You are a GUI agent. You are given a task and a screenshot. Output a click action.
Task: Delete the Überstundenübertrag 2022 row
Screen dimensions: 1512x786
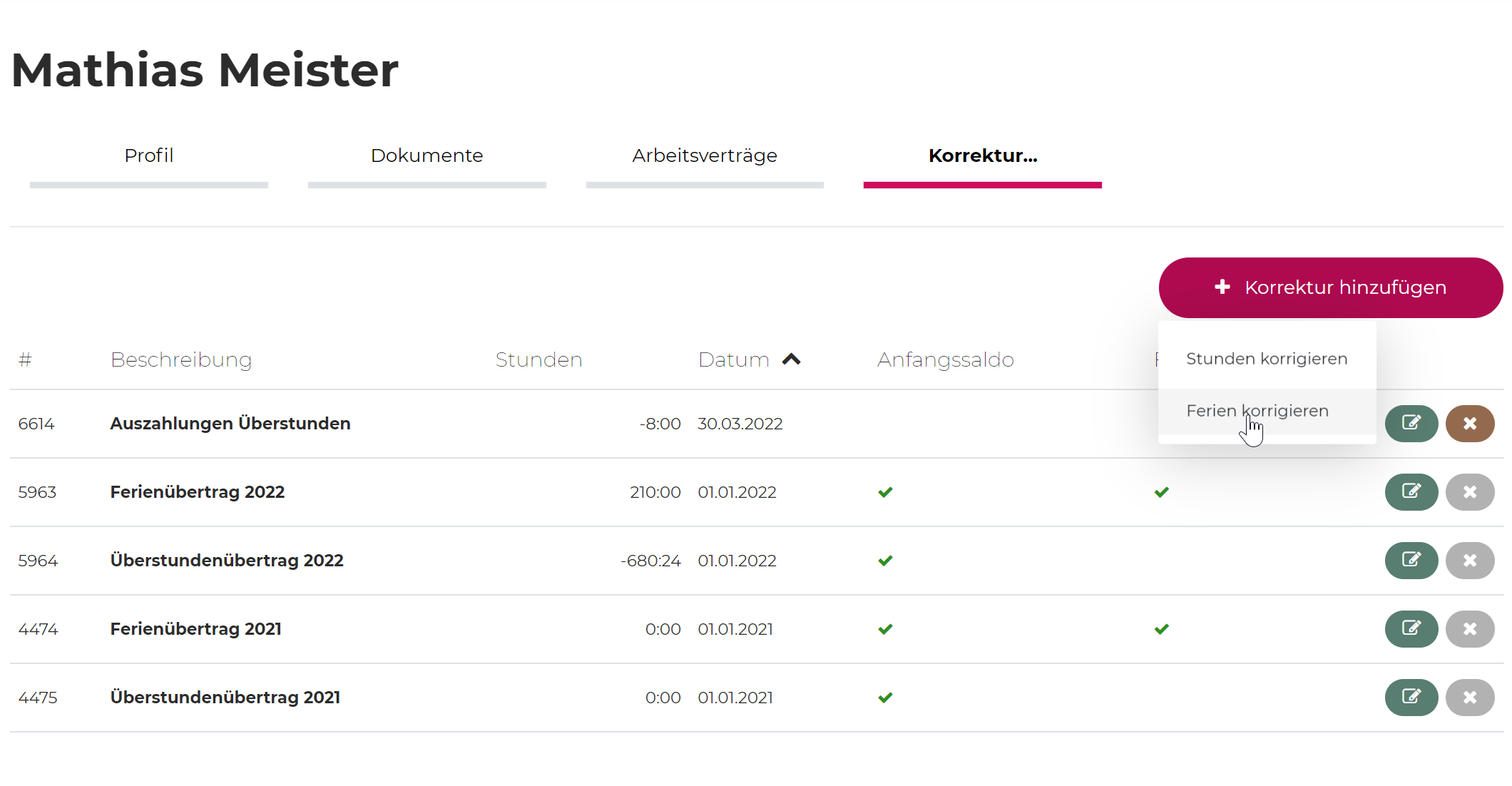coord(1469,561)
